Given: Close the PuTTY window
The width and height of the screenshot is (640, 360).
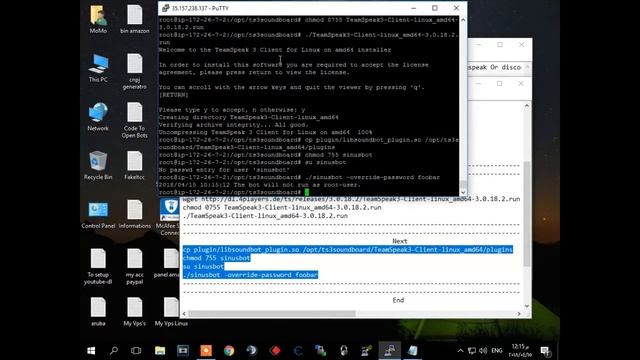Looking at the screenshot, I should click(456, 8).
